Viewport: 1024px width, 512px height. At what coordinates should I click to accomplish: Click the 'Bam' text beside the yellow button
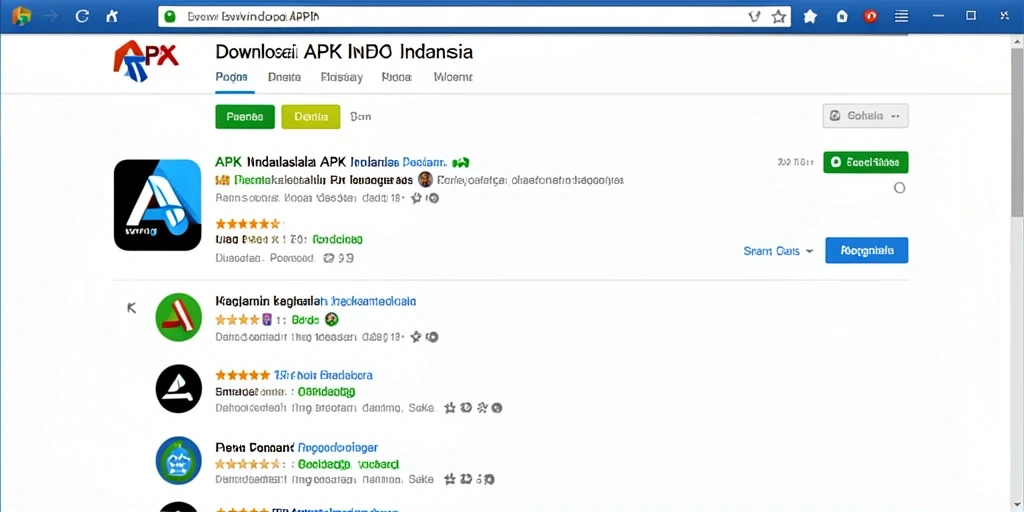360,116
